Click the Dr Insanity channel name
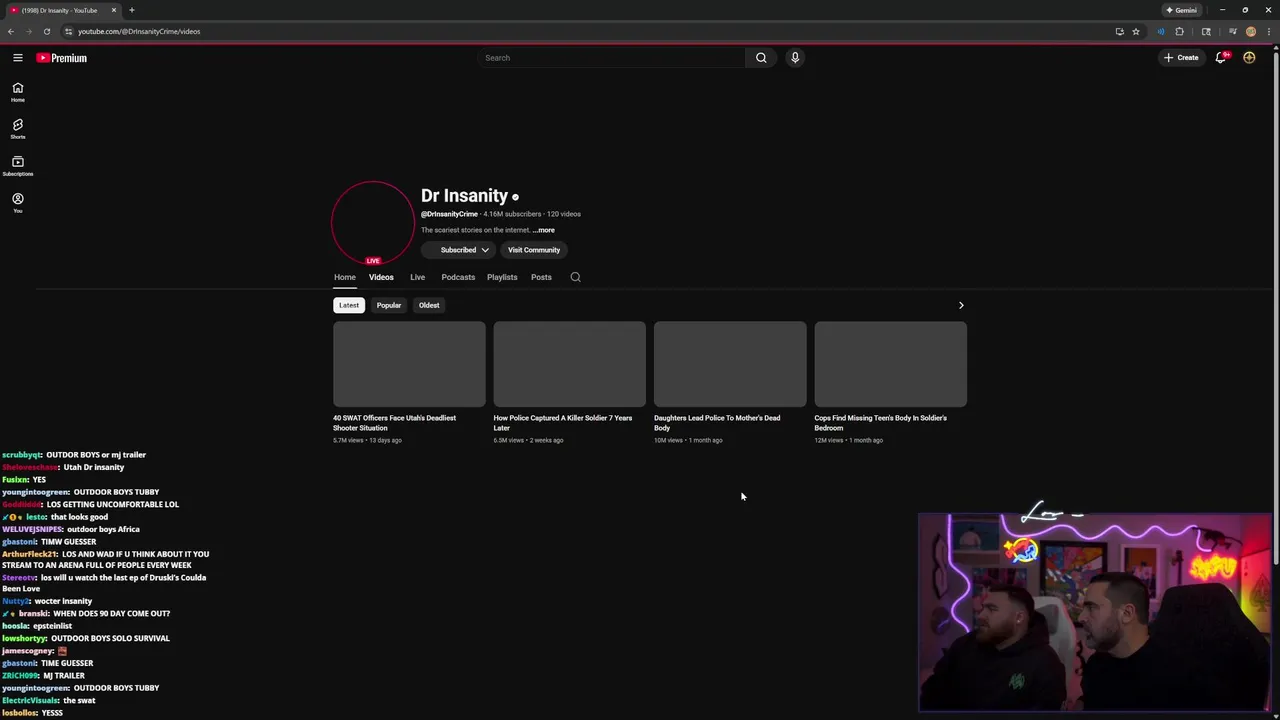Viewport: 1280px width, 720px height. pyautogui.click(x=464, y=196)
